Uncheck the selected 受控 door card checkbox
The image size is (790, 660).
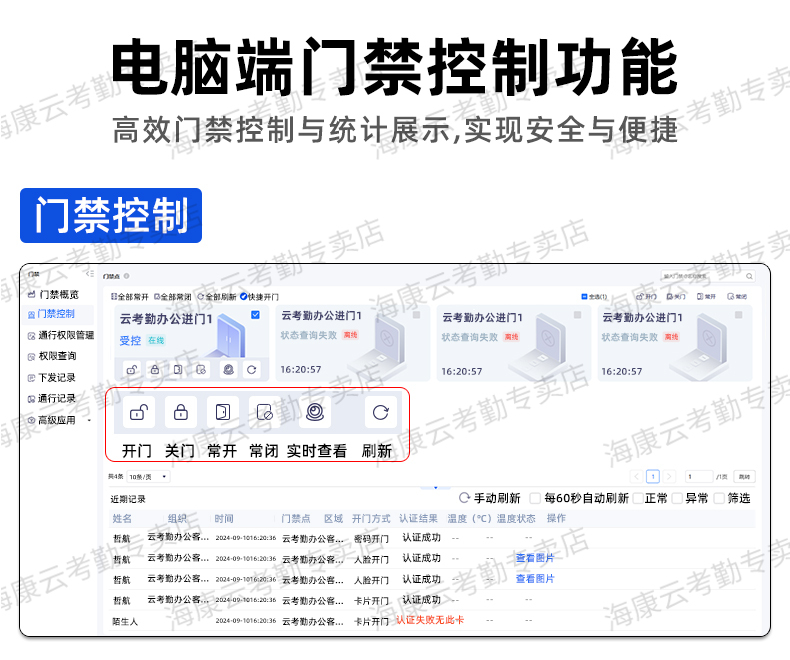(255, 315)
